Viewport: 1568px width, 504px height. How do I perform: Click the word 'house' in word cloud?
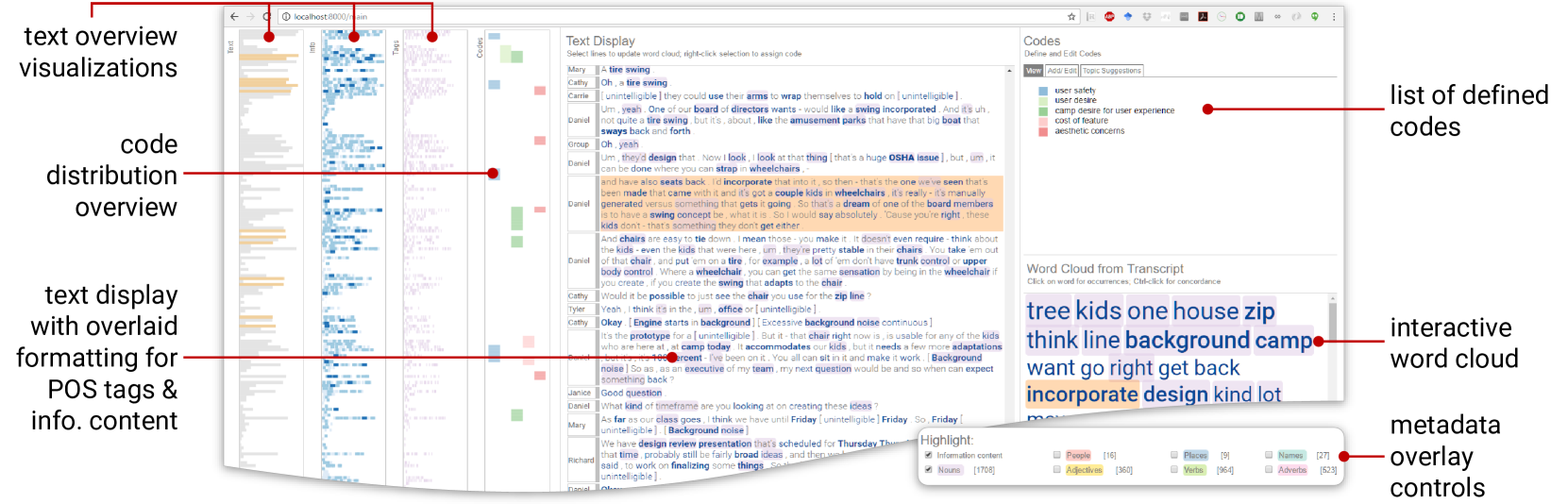tap(1206, 311)
